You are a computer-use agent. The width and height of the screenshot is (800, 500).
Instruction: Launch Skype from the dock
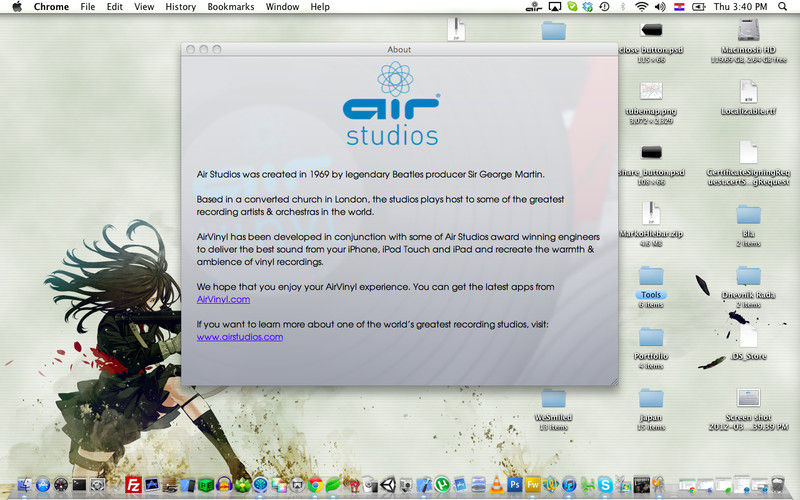[605, 485]
